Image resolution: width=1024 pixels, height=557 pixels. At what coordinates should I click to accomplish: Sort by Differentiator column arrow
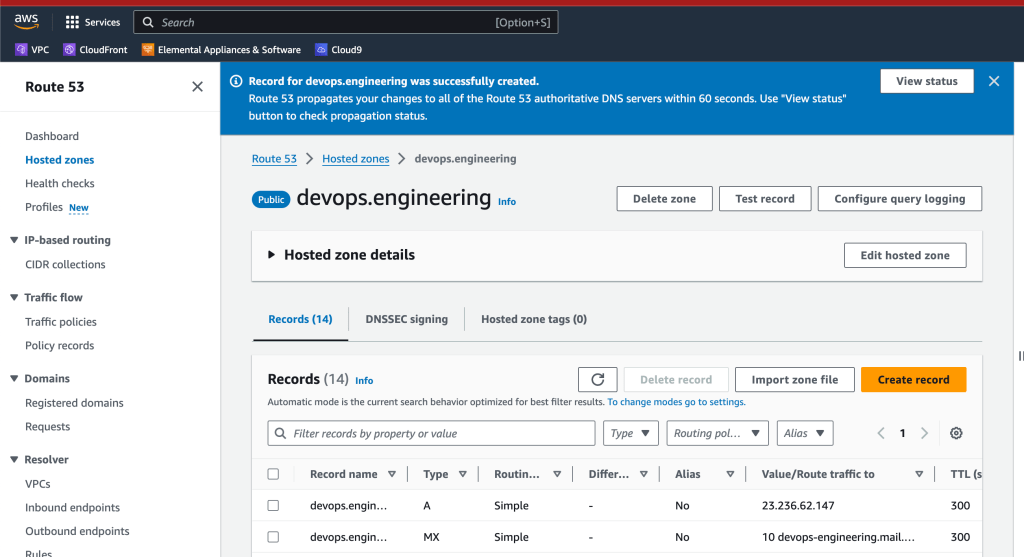644,474
